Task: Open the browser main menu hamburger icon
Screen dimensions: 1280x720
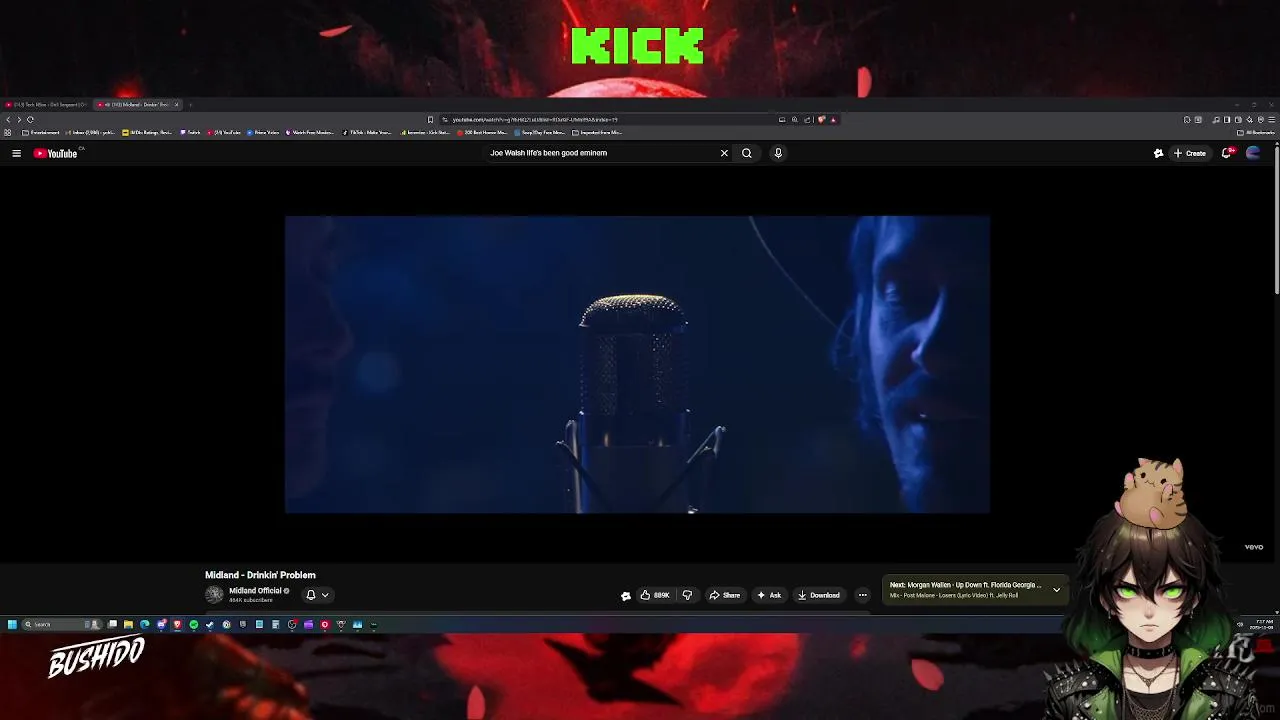Action: click(x=1271, y=120)
